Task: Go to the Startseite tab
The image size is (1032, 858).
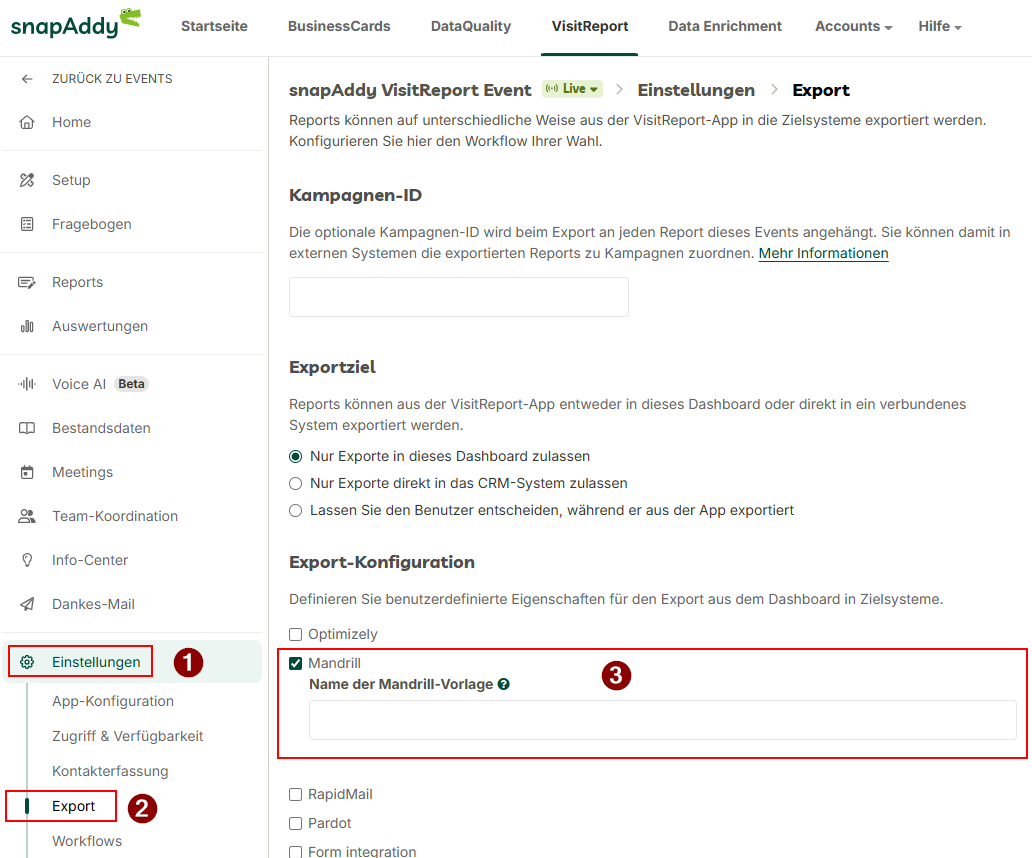Action: click(x=215, y=26)
